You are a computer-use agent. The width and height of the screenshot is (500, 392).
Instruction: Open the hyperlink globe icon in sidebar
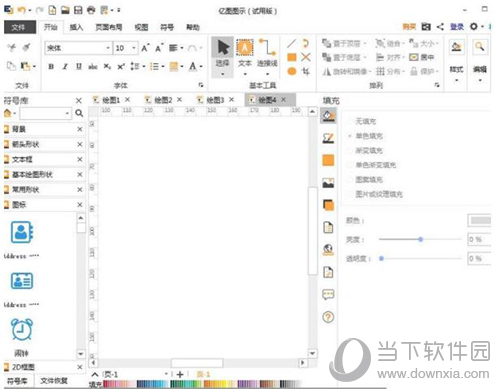click(x=328, y=250)
